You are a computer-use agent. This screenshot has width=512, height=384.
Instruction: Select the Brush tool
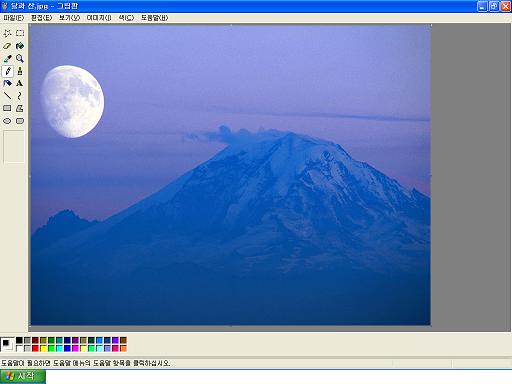tap(20, 71)
